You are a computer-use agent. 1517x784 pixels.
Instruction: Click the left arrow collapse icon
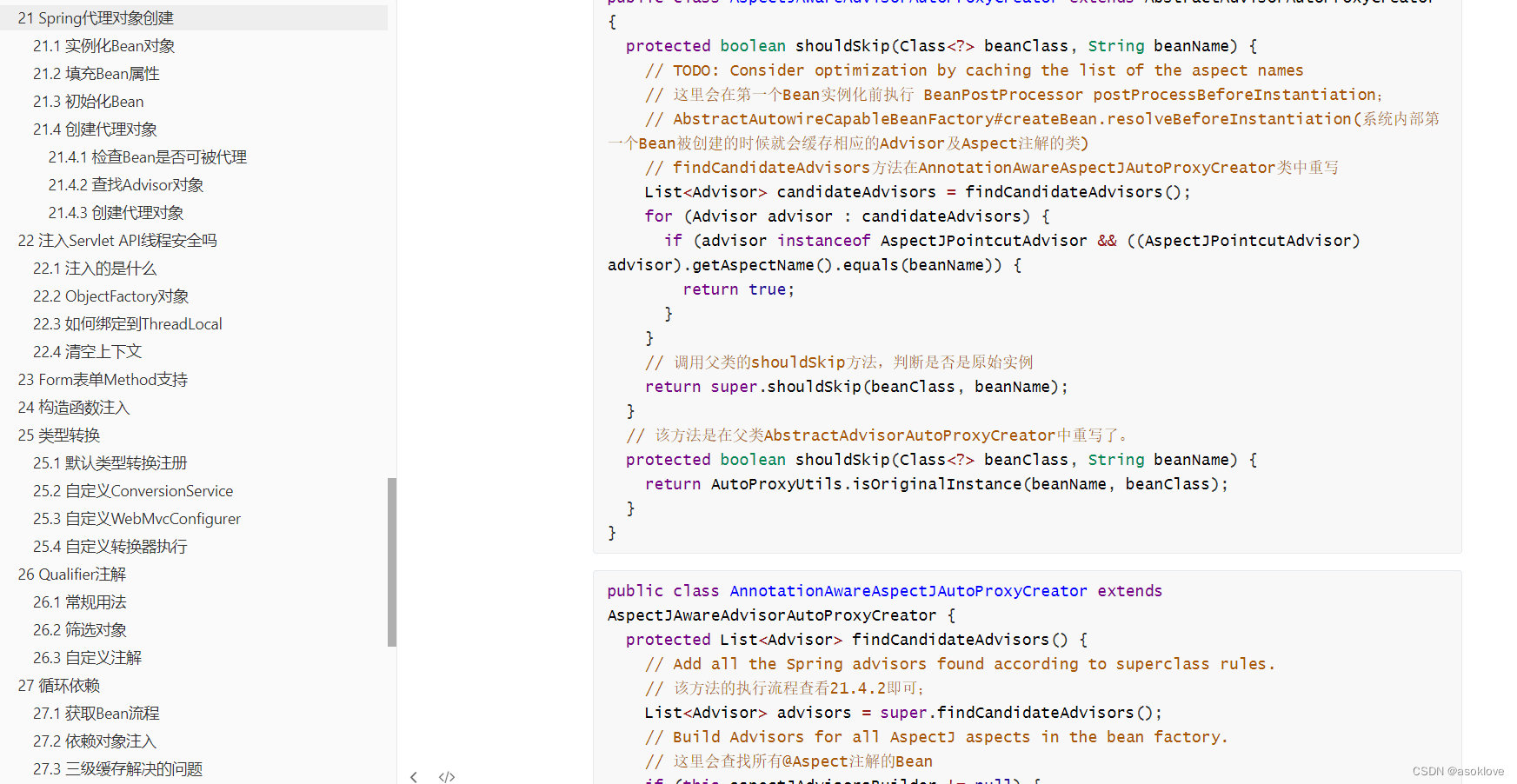(414, 776)
